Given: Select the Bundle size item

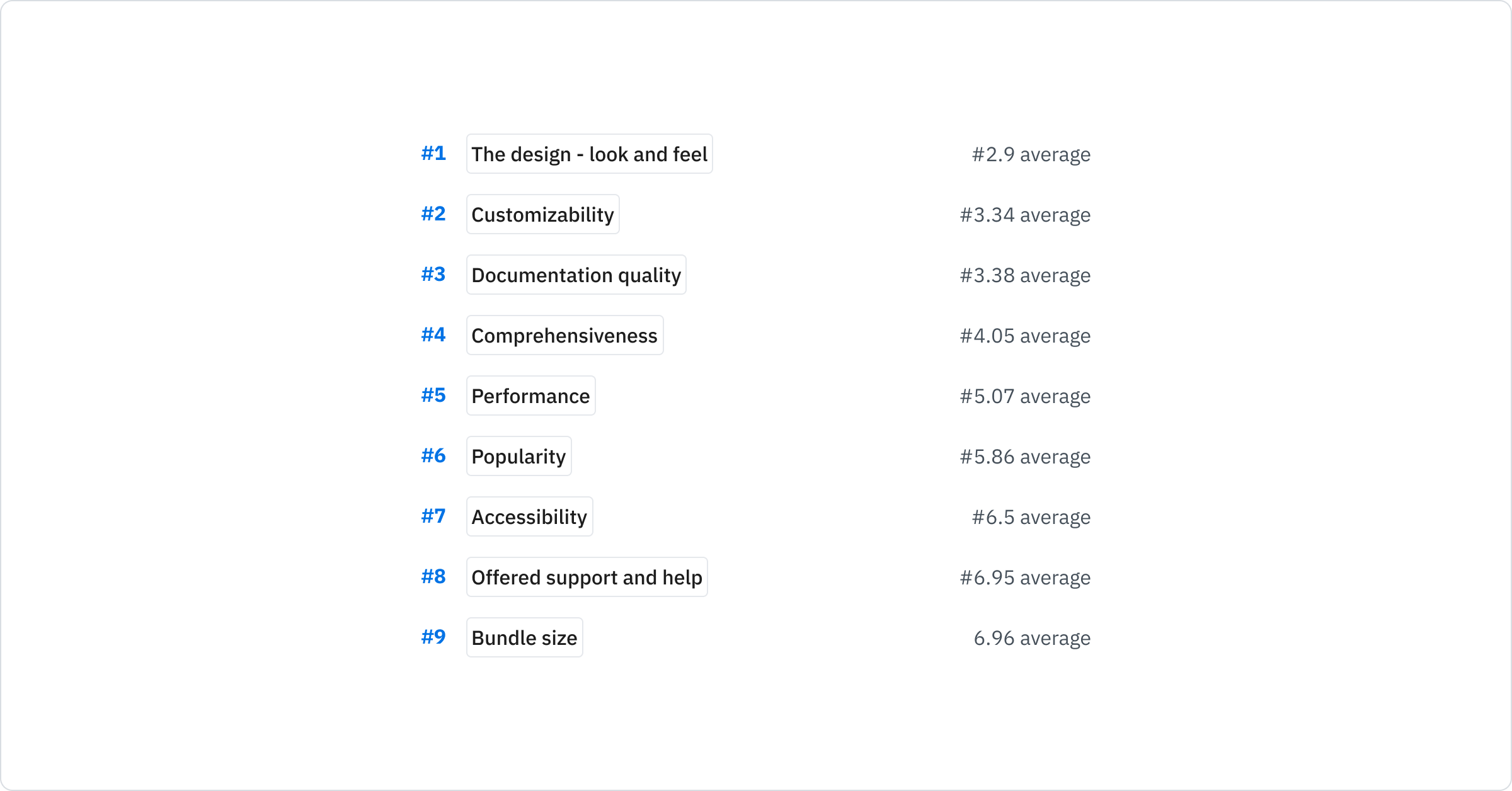Looking at the screenshot, I should pos(524,637).
